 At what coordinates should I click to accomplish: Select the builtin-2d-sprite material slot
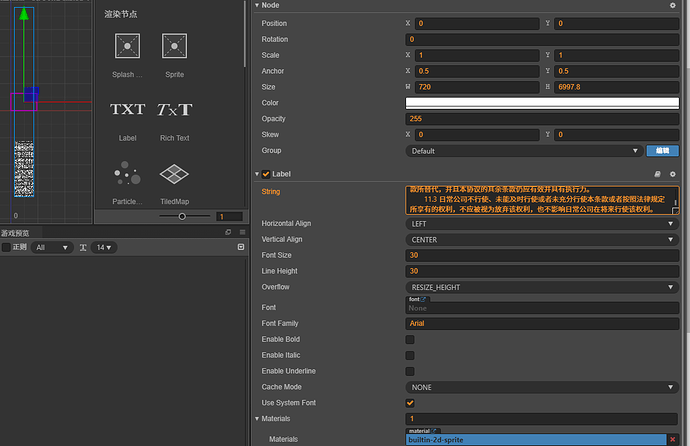tap(536, 439)
